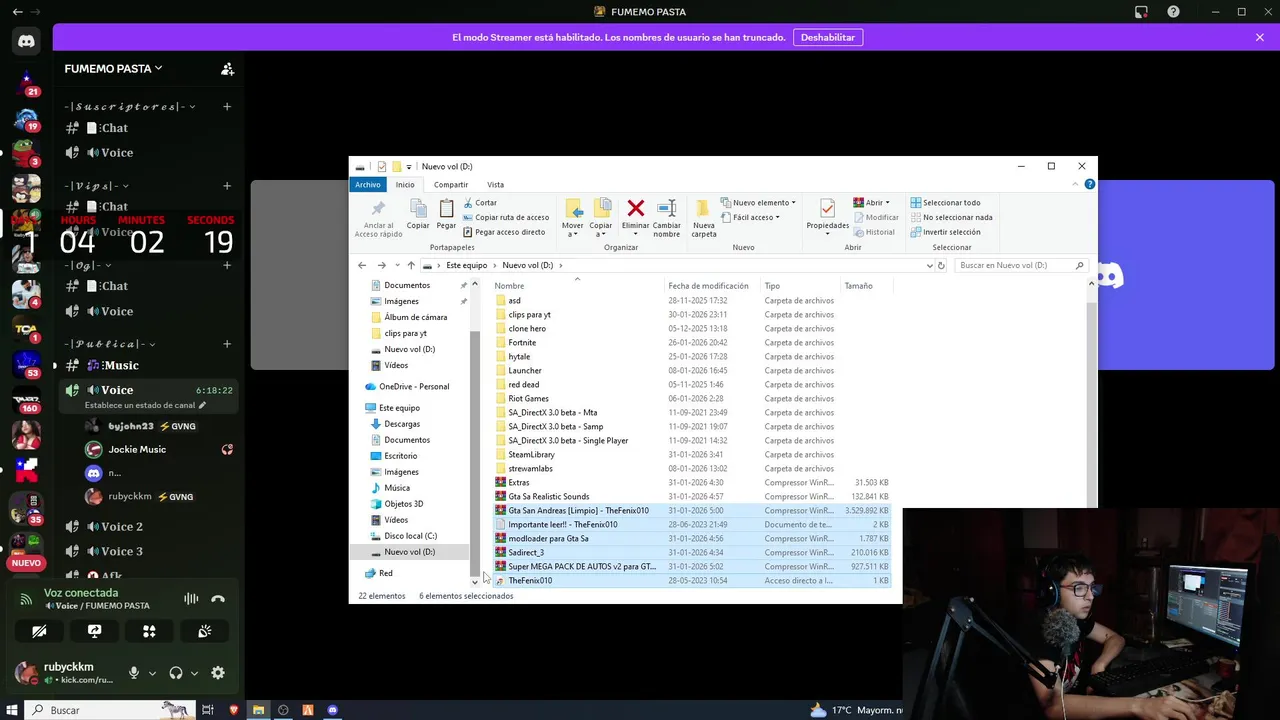Select the Fortnite folder
1280x720 pixels.
pyautogui.click(x=522, y=343)
